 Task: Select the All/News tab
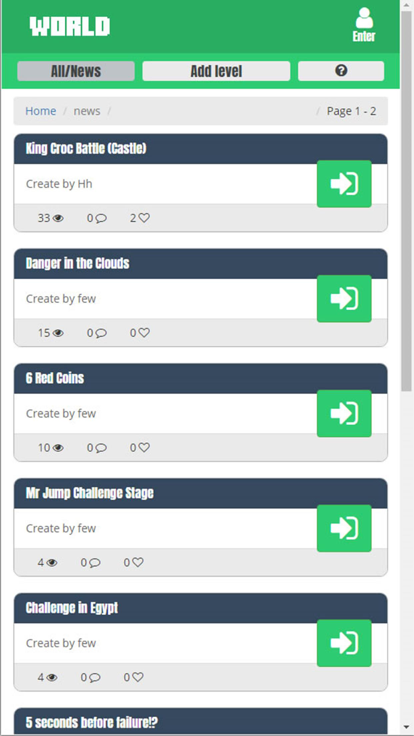tap(76, 71)
